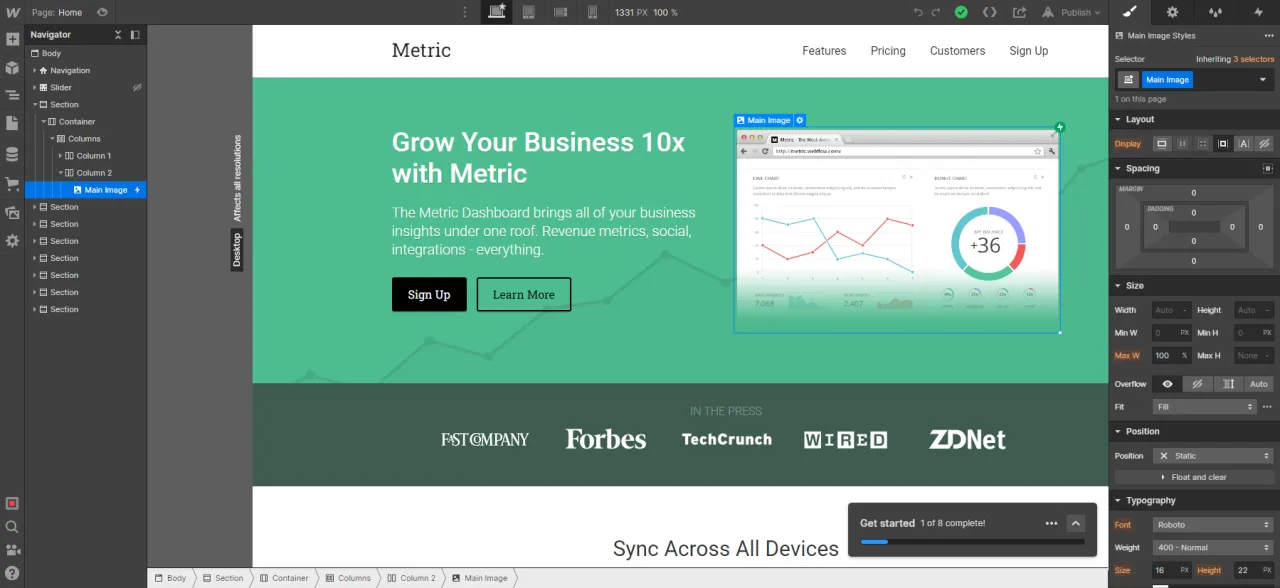Open the Assets panel
The width and height of the screenshot is (1280, 588).
(x=12, y=213)
